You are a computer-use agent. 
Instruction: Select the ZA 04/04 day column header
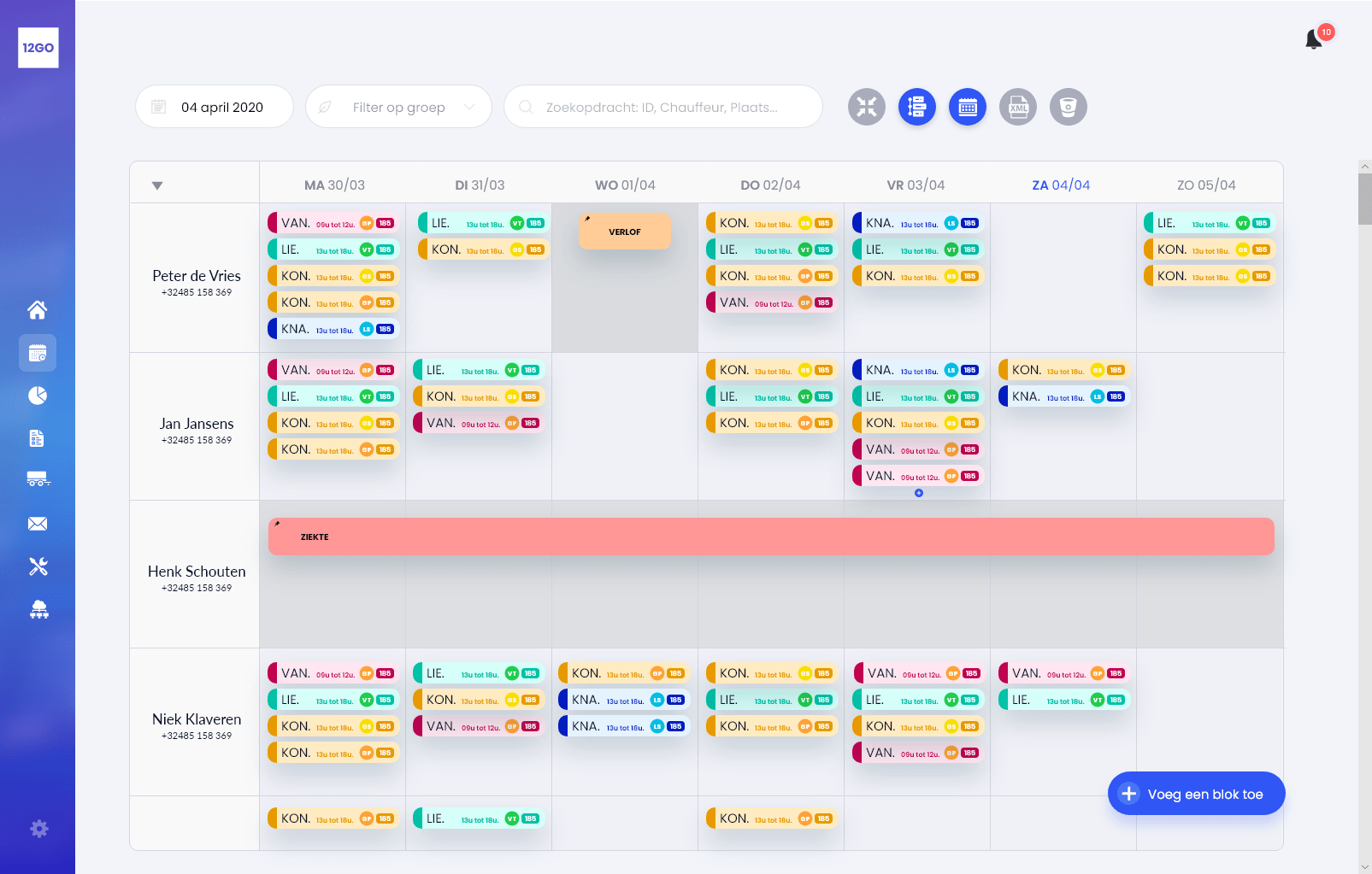click(1061, 185)
